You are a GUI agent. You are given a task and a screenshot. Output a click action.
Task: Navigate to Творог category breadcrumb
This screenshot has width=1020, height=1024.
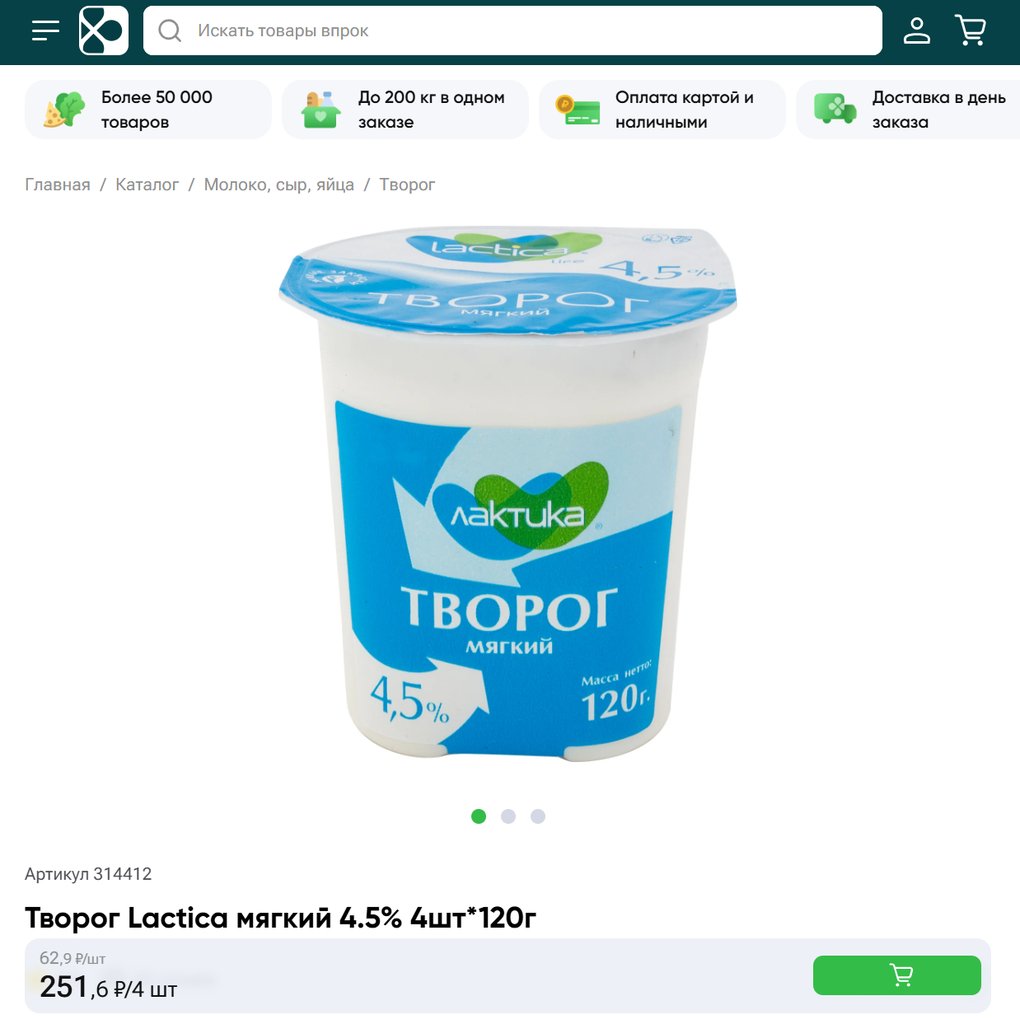pos(407,185)
